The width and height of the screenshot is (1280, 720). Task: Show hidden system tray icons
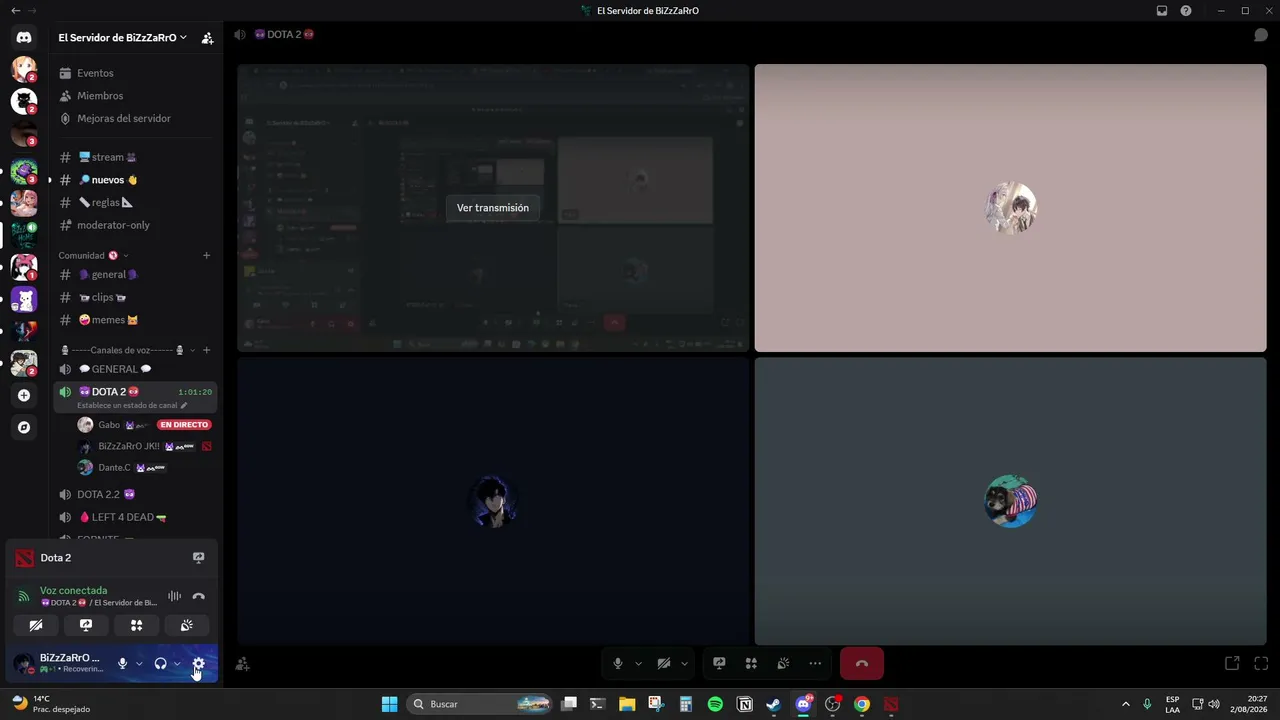pyautogui.click(x=1125, y=704)
